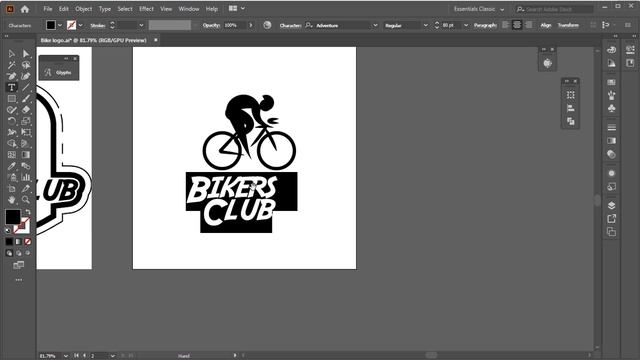Pick the Blend tool
Screen dimensions: 640x360
26,166
